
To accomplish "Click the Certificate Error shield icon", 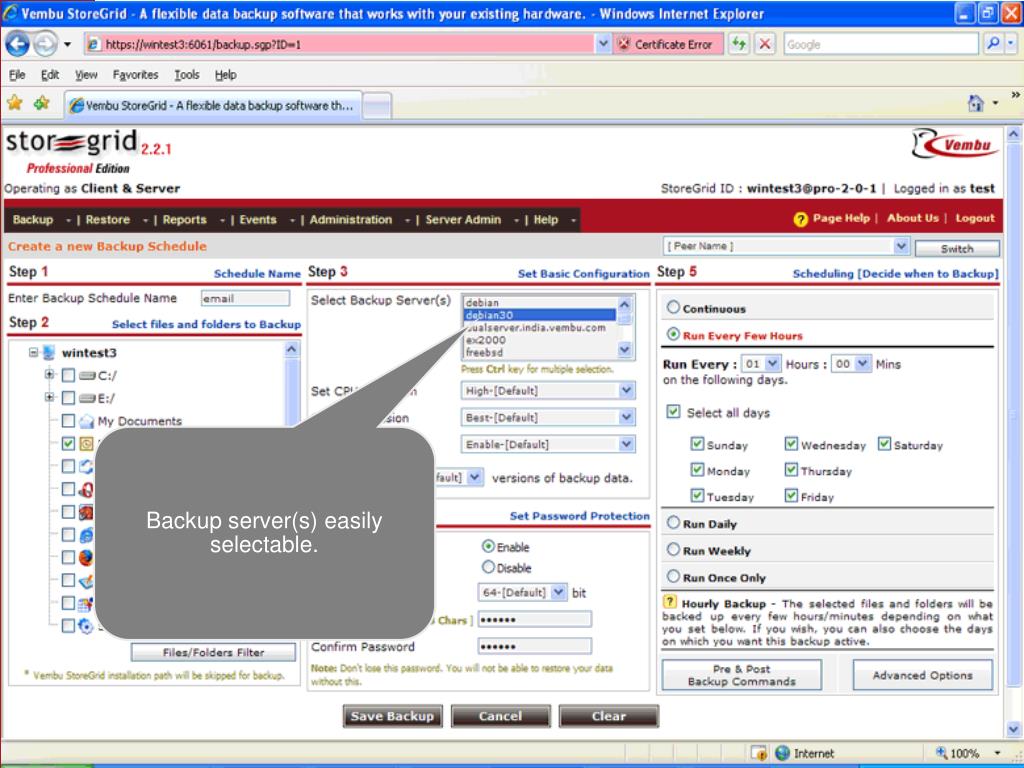I will (624, 44).
